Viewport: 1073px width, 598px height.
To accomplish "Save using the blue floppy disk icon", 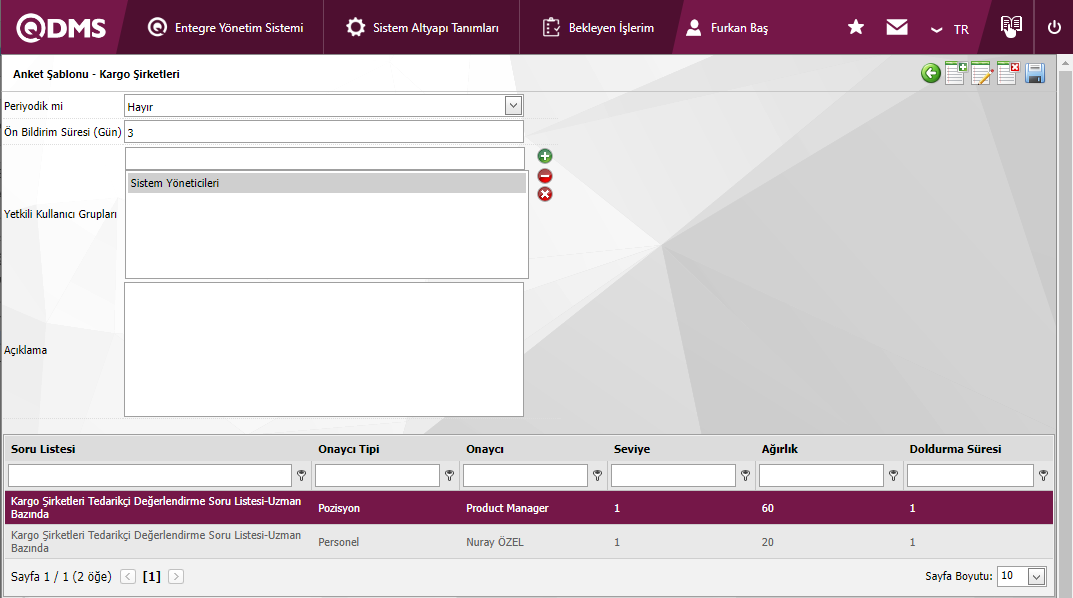I will [1035, 74].
